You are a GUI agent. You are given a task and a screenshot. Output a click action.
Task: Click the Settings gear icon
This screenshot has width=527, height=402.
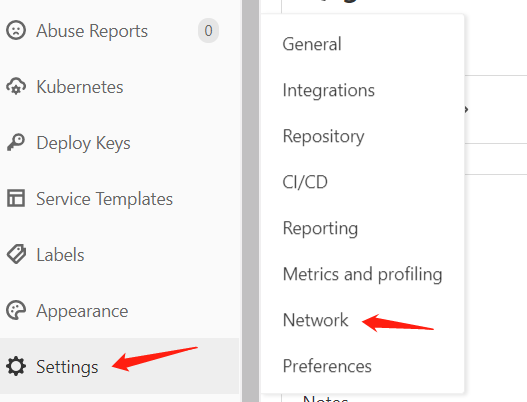point(16,366)
